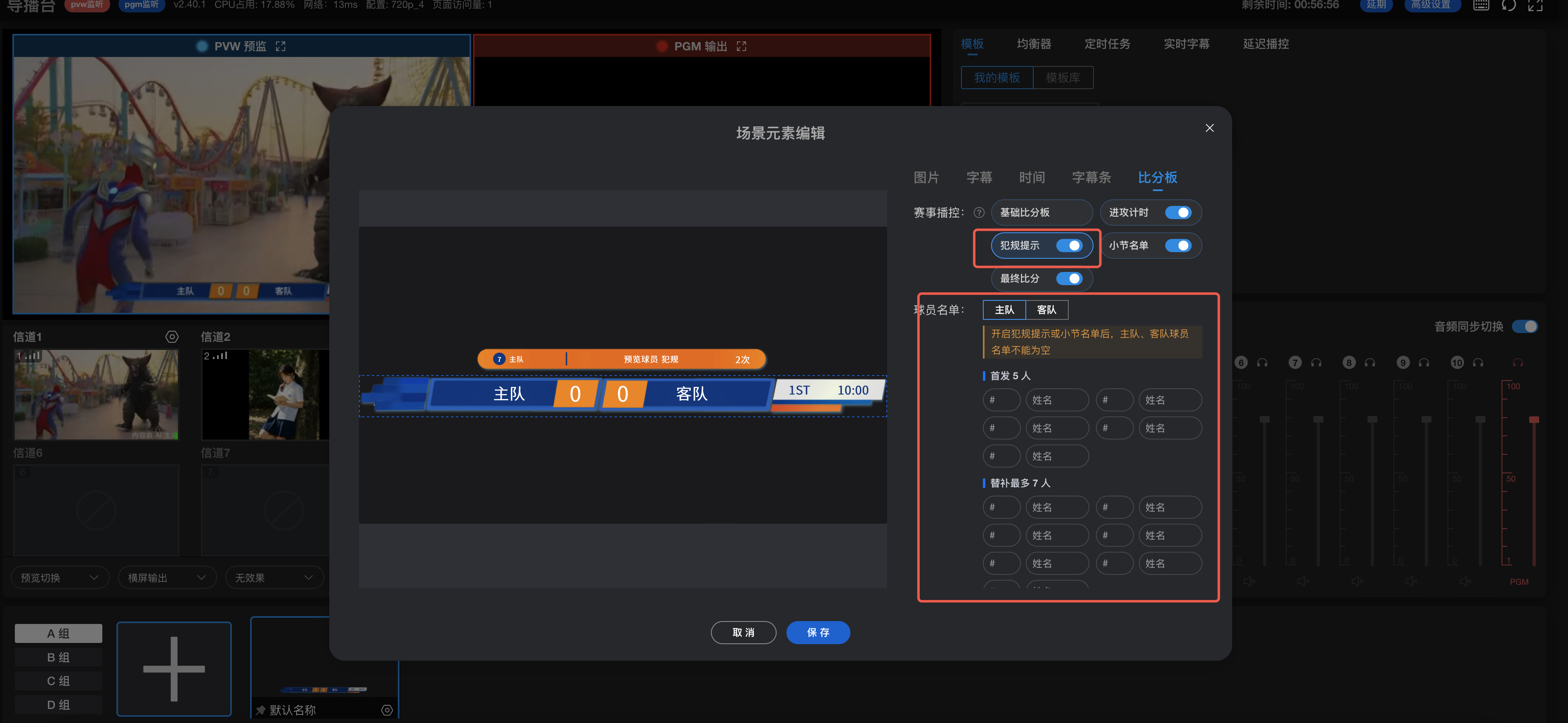Image resolution: width=1568 pixels, height=723 pixels.
Task: Click the 取消 button
Action: coord(743,632)
